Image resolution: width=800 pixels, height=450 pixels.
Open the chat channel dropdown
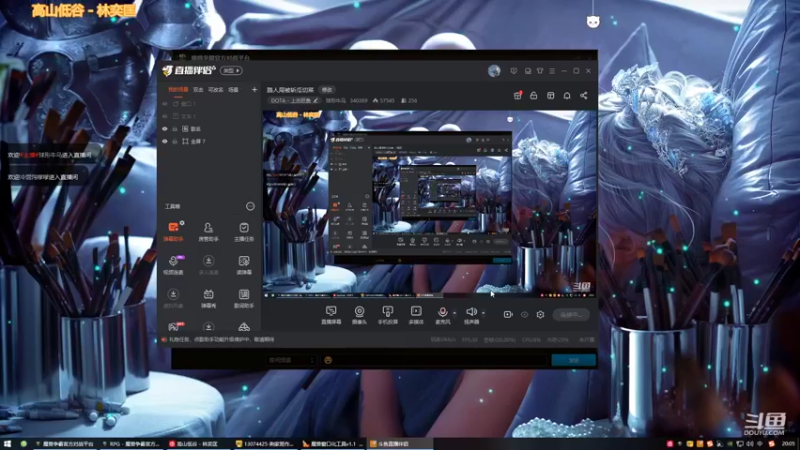290,360
